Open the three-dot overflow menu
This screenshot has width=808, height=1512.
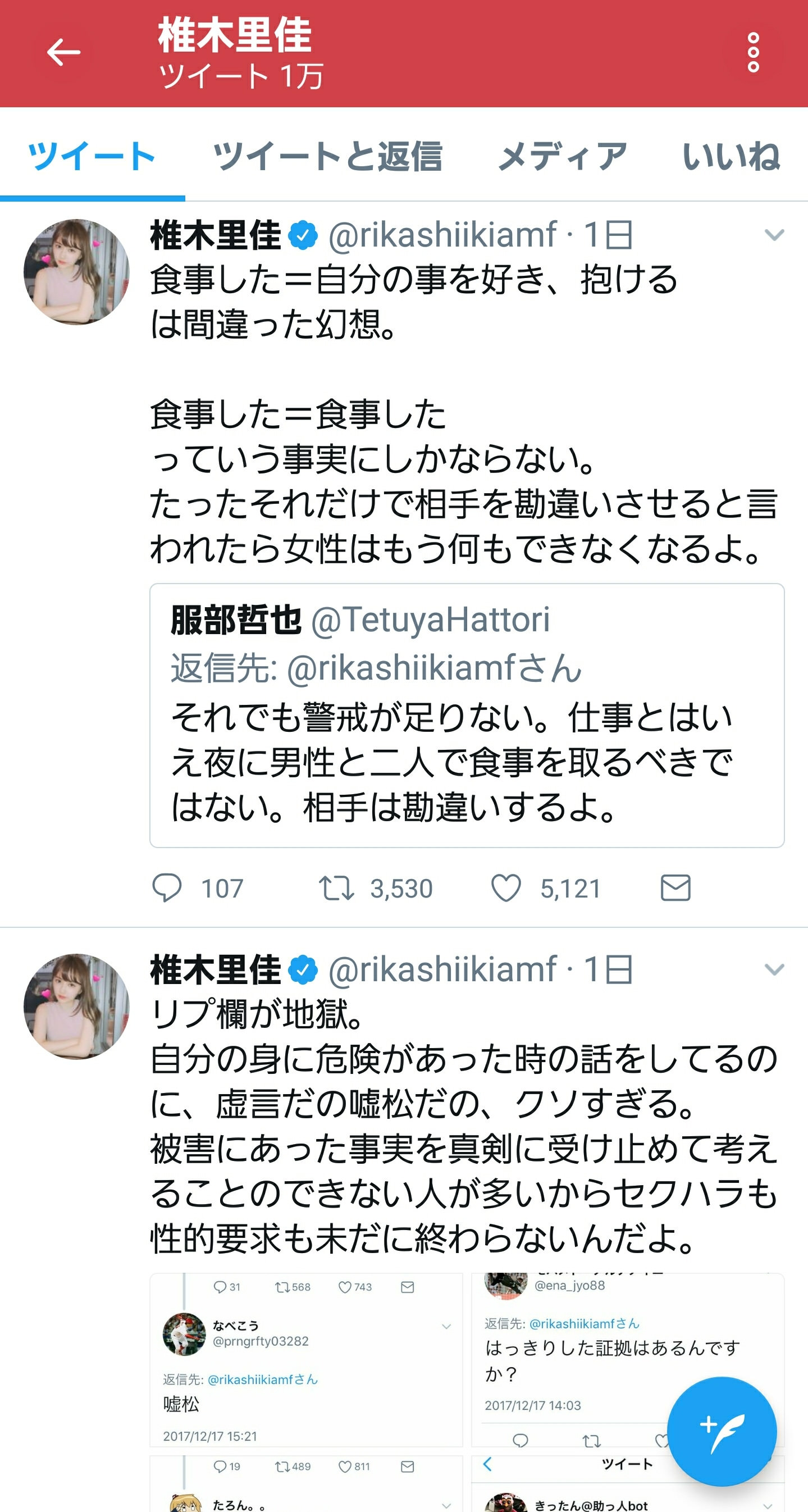click(753, 53)
